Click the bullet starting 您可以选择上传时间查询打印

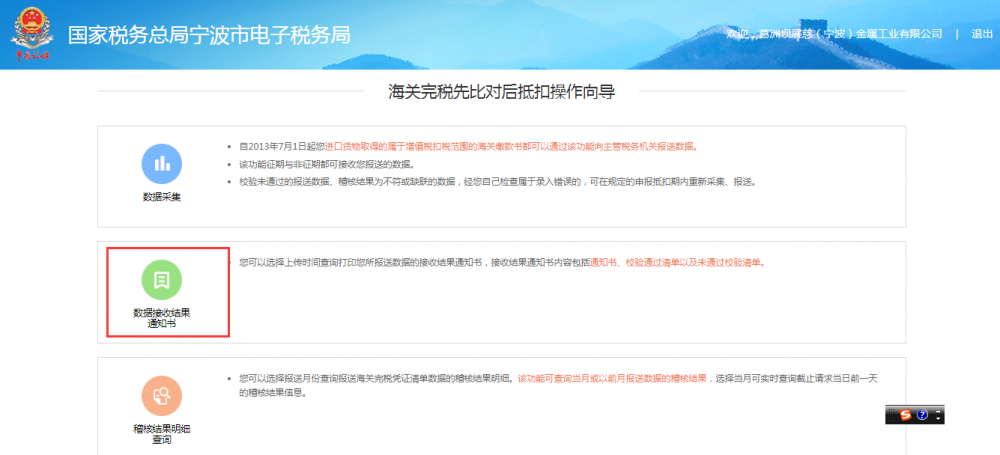point(502,262)
